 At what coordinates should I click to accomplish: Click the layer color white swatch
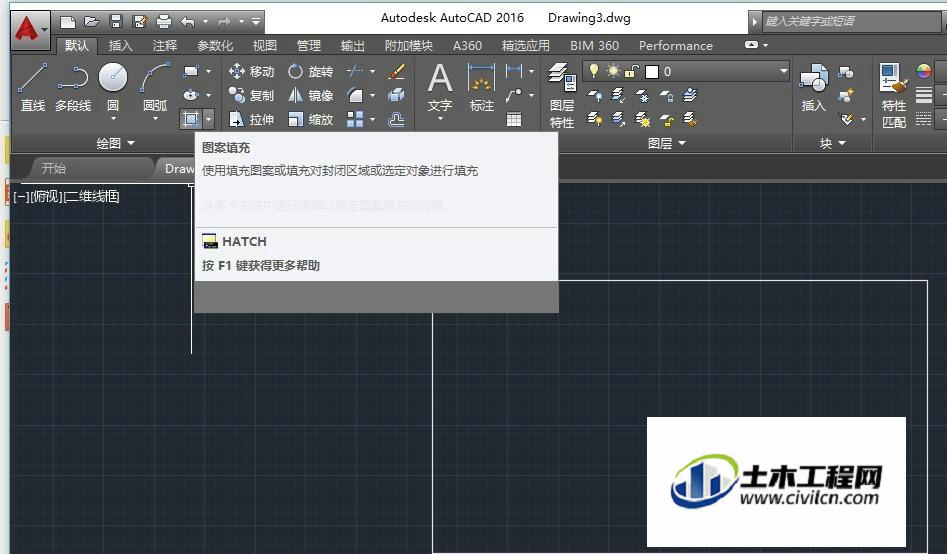click(x=652, y=72)
